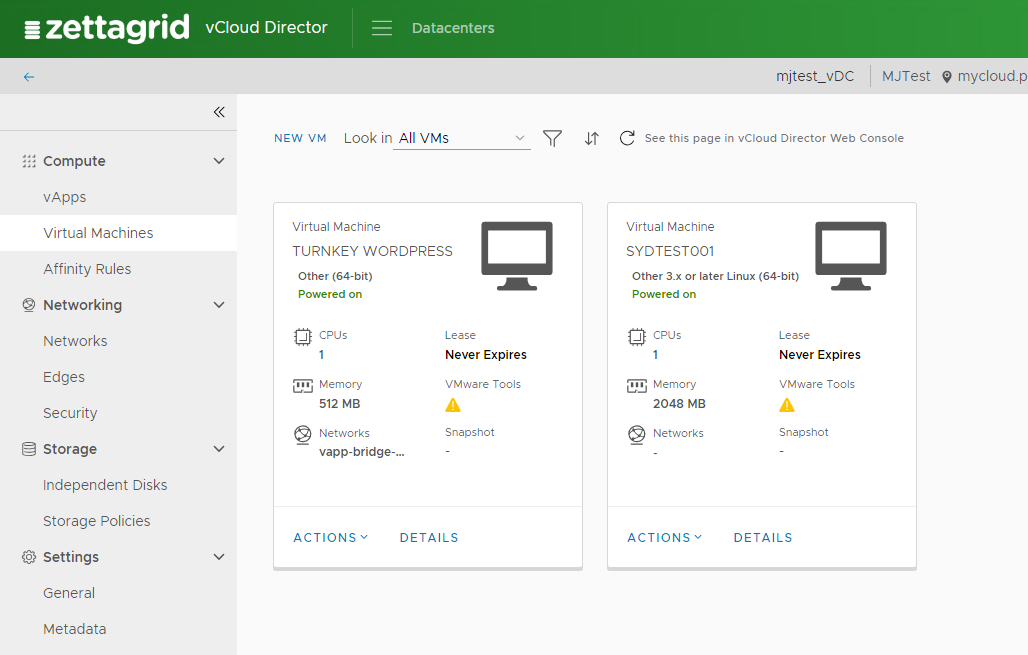Click the TURNKEY WORDPRESS monitor icon
1028x655 pixels.
(x=517, y=256)
